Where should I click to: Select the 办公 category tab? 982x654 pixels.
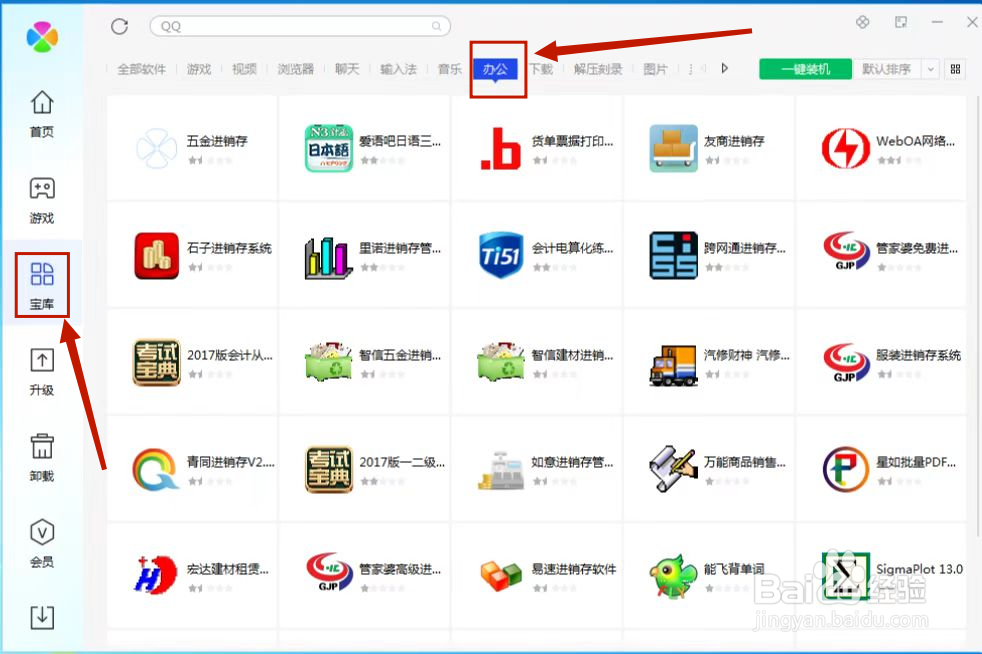495,69
